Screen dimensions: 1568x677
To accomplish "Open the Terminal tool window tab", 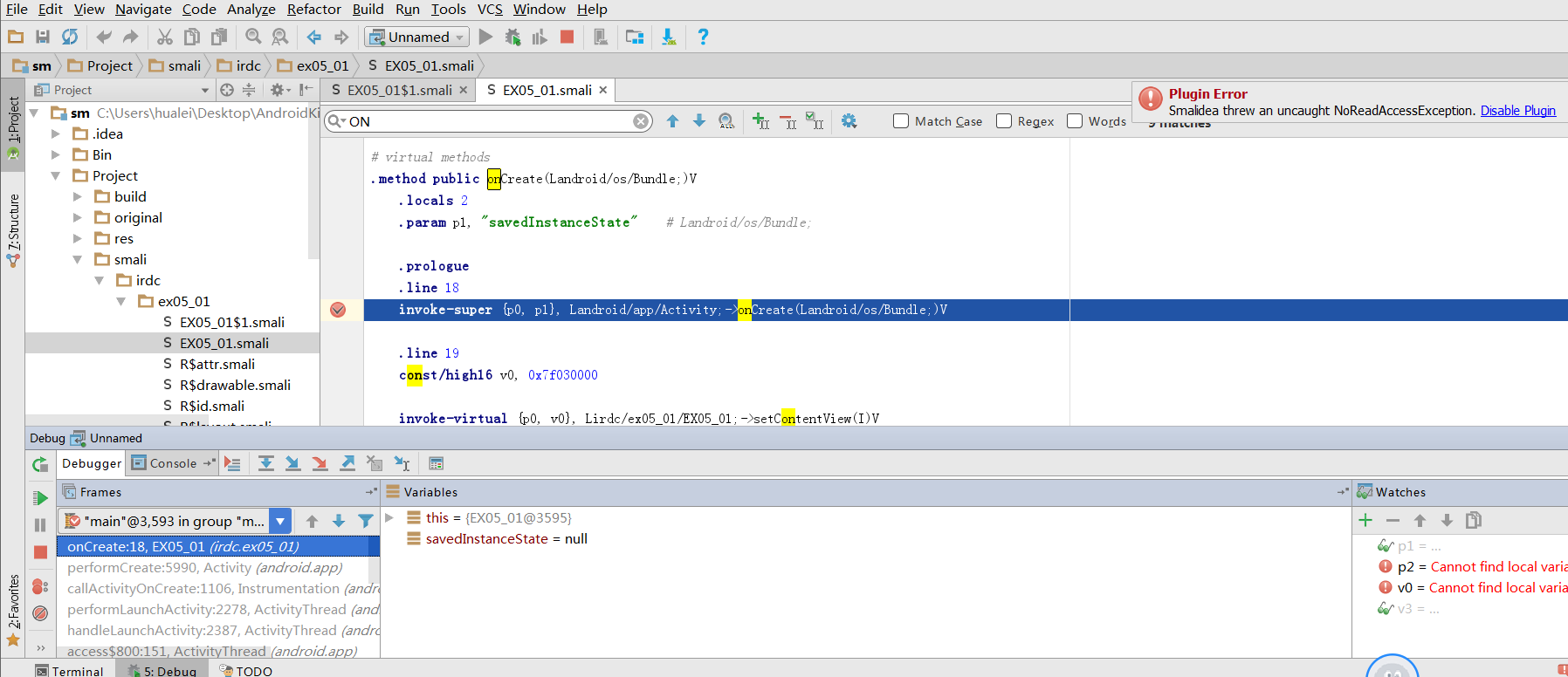I will pos(69,671).
